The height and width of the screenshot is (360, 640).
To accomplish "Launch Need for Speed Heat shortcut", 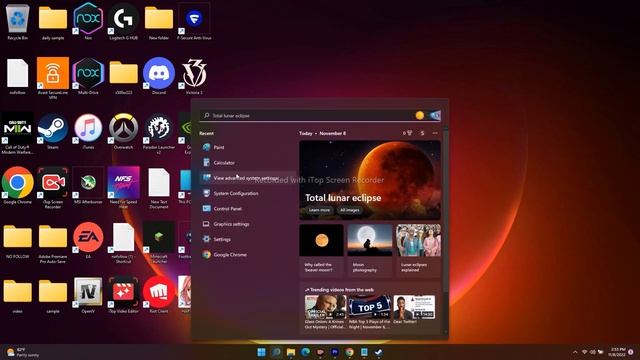I will pos(123,188).
